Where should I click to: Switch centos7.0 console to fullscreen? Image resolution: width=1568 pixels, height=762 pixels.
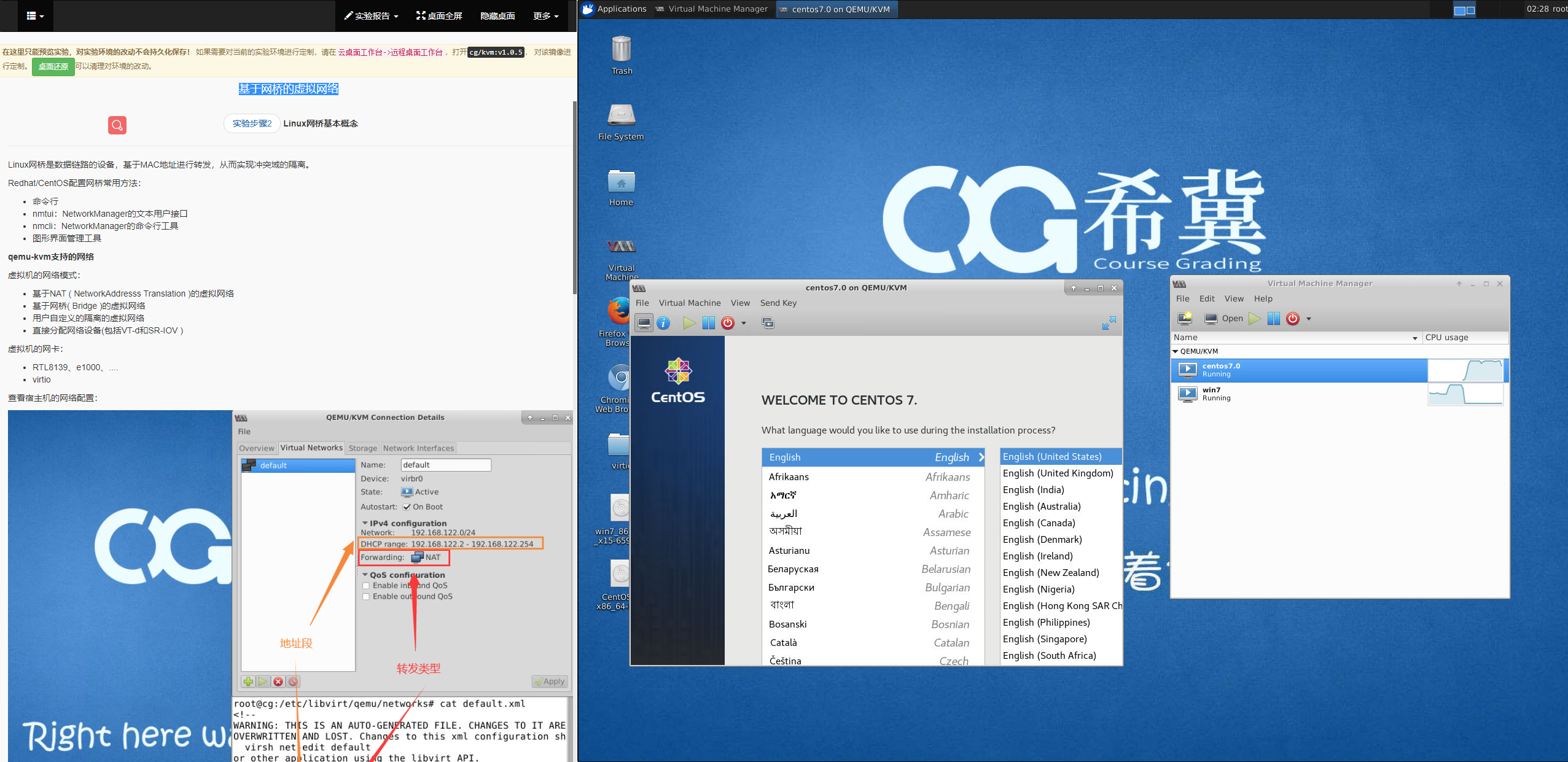[1109, 323]
